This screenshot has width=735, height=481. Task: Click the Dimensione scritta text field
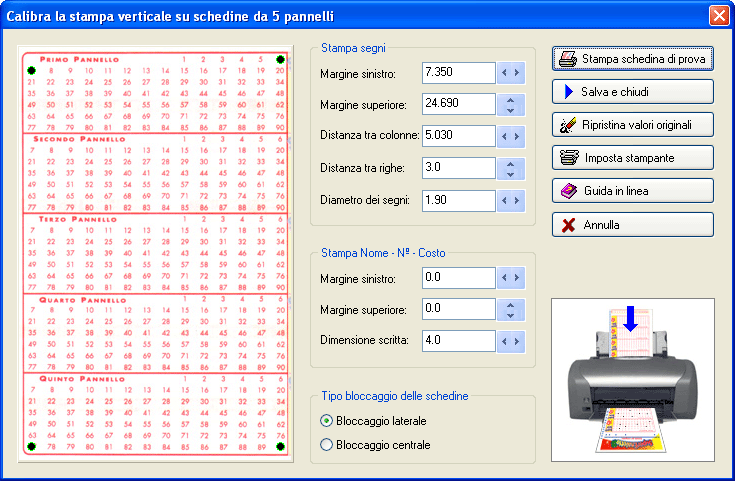tap(458, 341)
